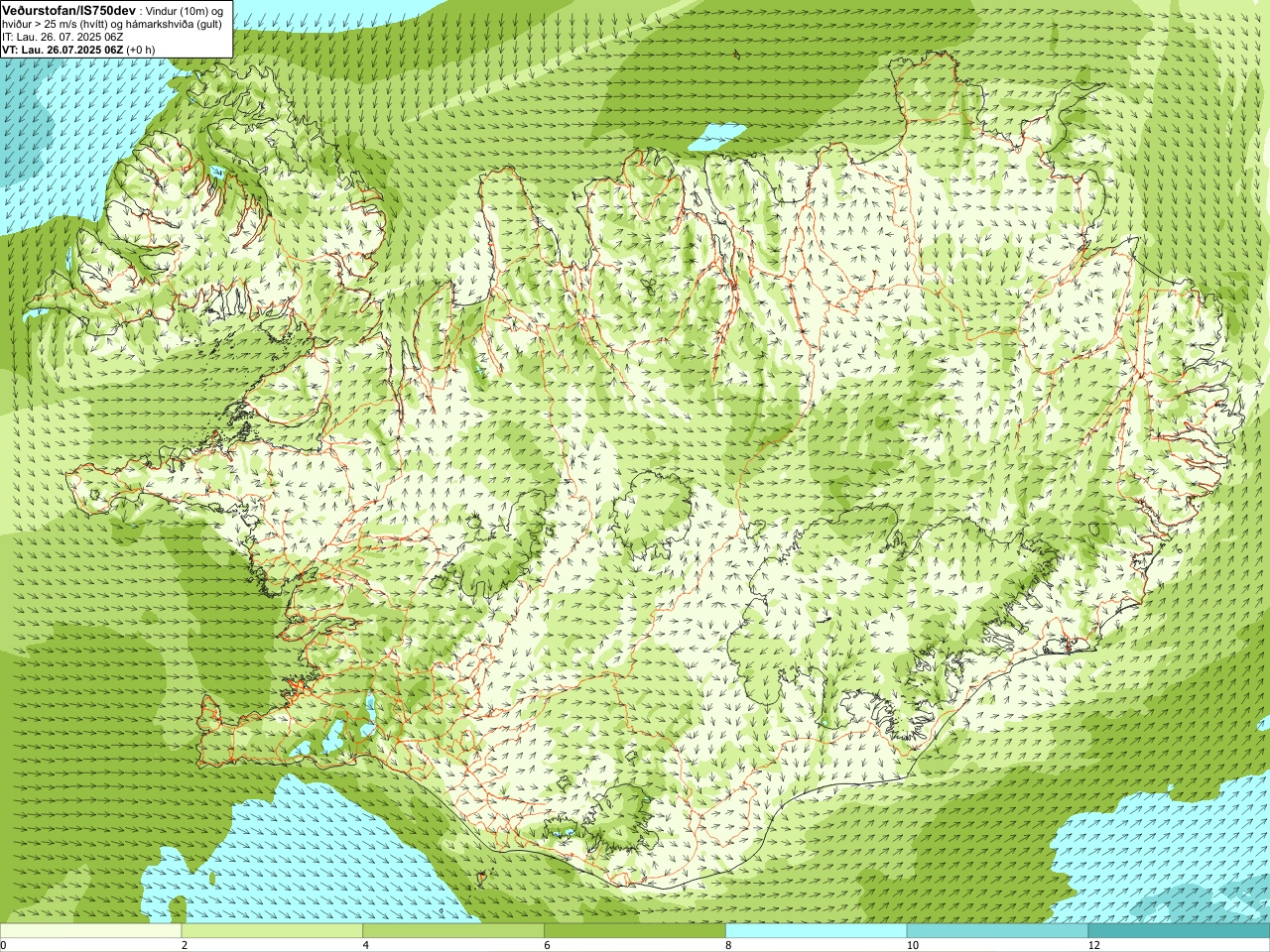Click the 'Veðurstofan/IS750dev' title text

point(68,10)
